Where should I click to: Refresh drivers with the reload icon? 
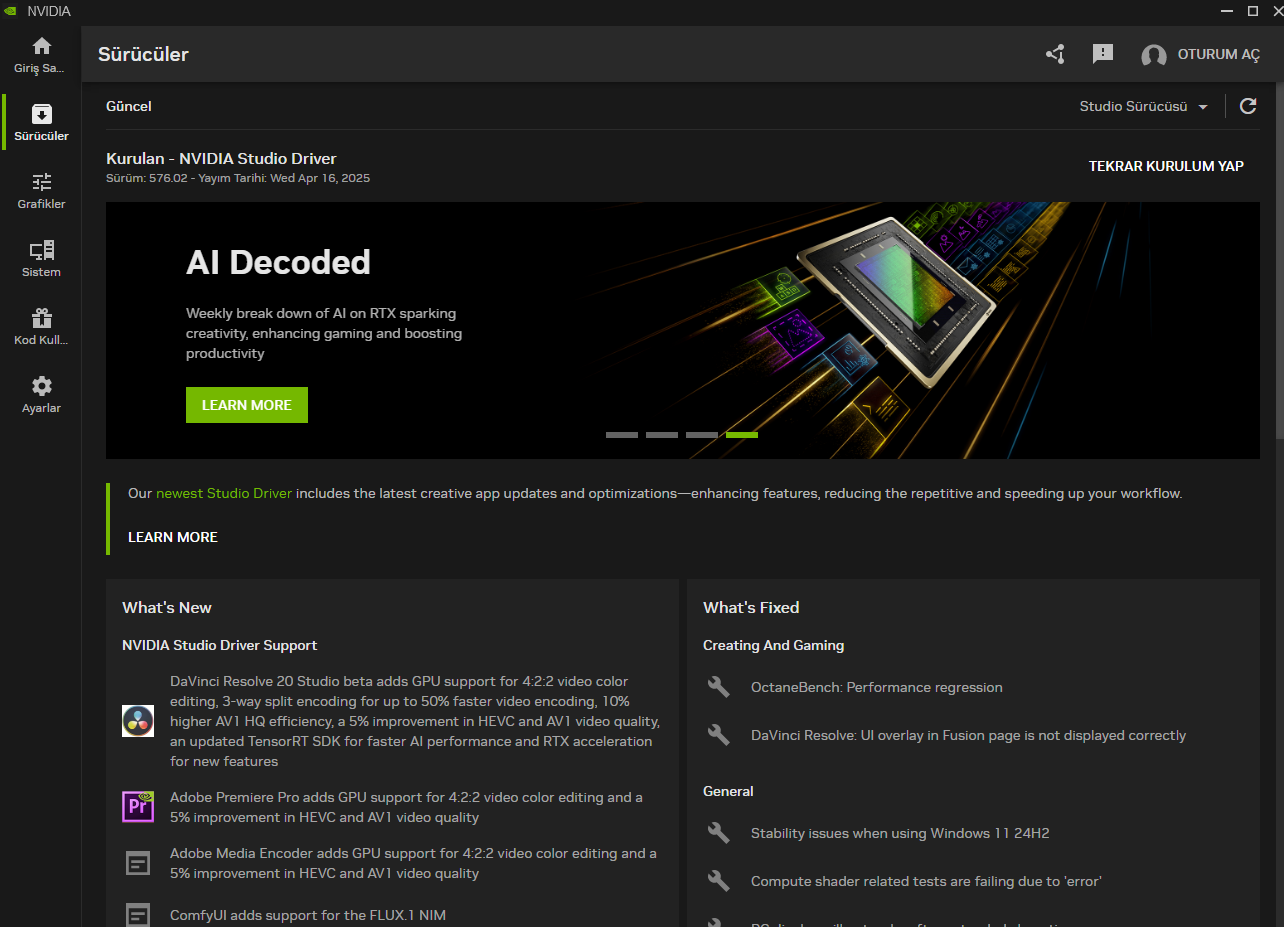(1248, 106)
